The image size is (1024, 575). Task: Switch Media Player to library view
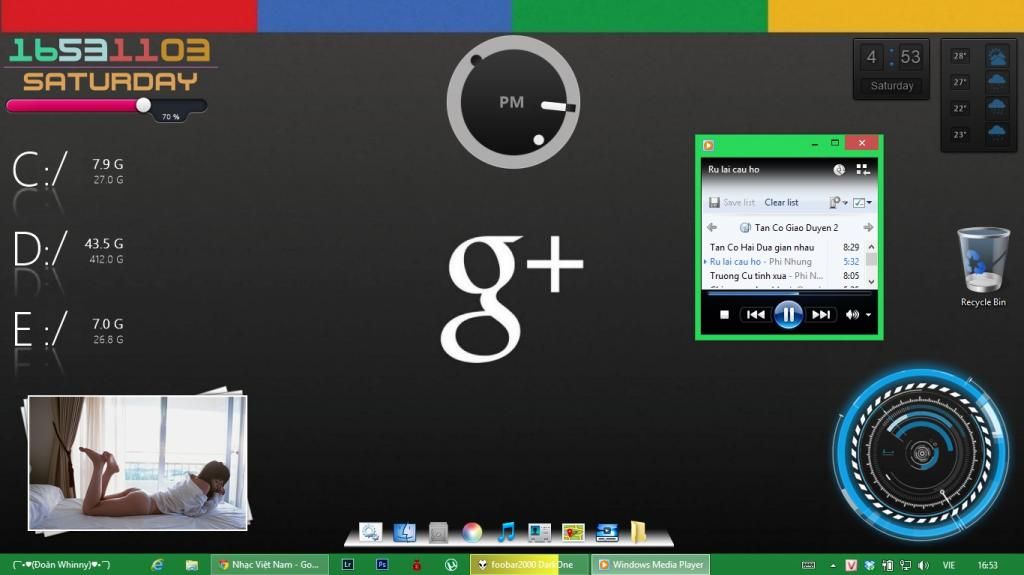(863, 170)
